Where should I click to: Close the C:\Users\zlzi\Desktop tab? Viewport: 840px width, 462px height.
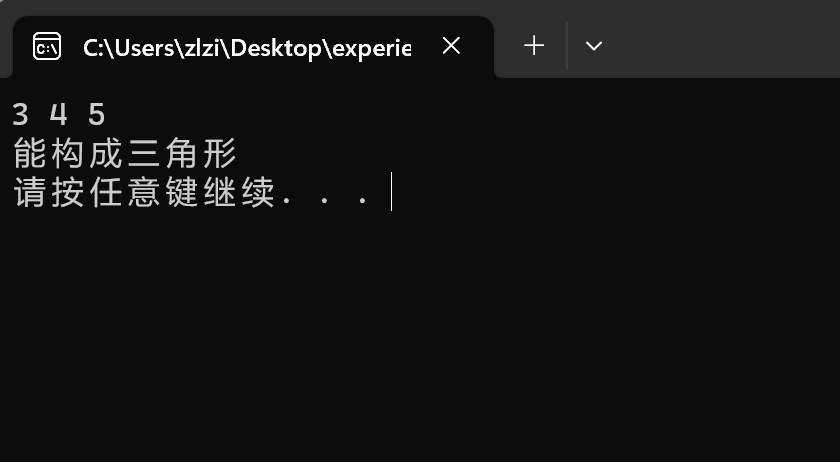(452, 46)
